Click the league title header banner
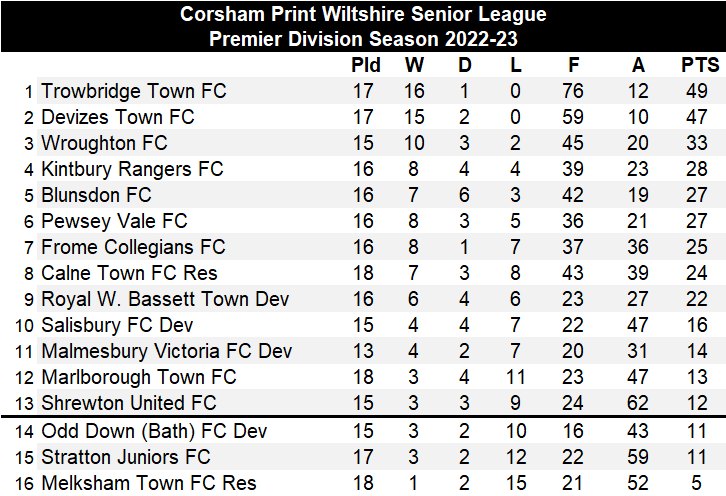Viewport: 726px width, 496px height. pos(363,26)
